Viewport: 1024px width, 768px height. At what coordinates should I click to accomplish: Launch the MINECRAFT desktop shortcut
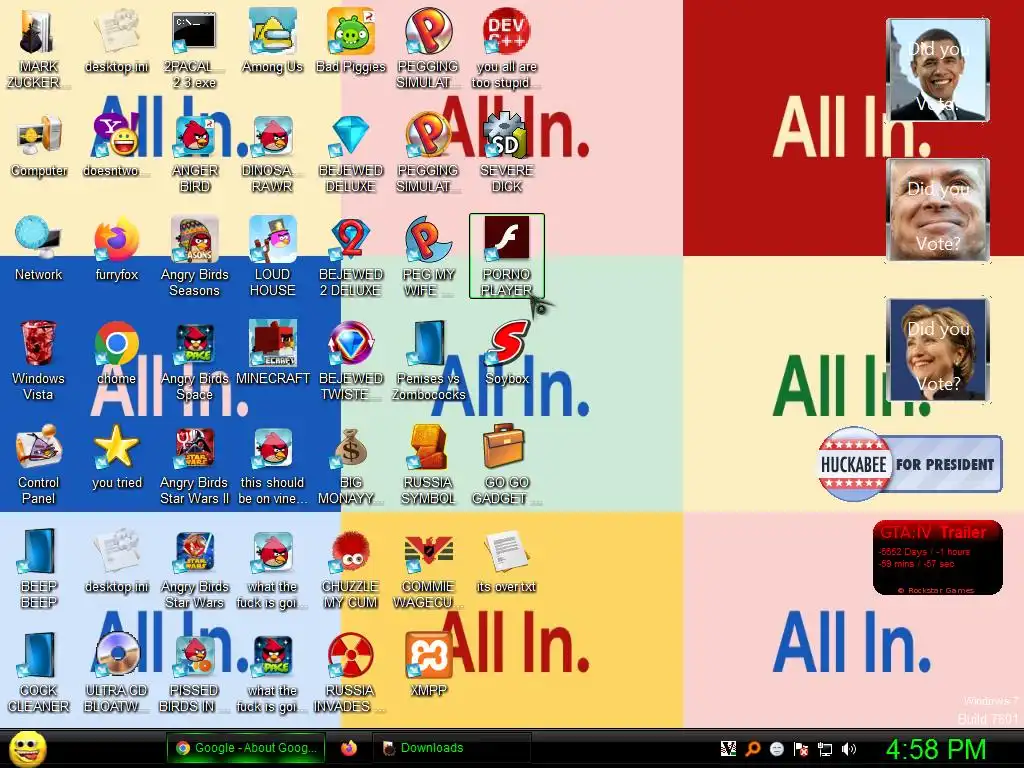[x=272, y=353]
